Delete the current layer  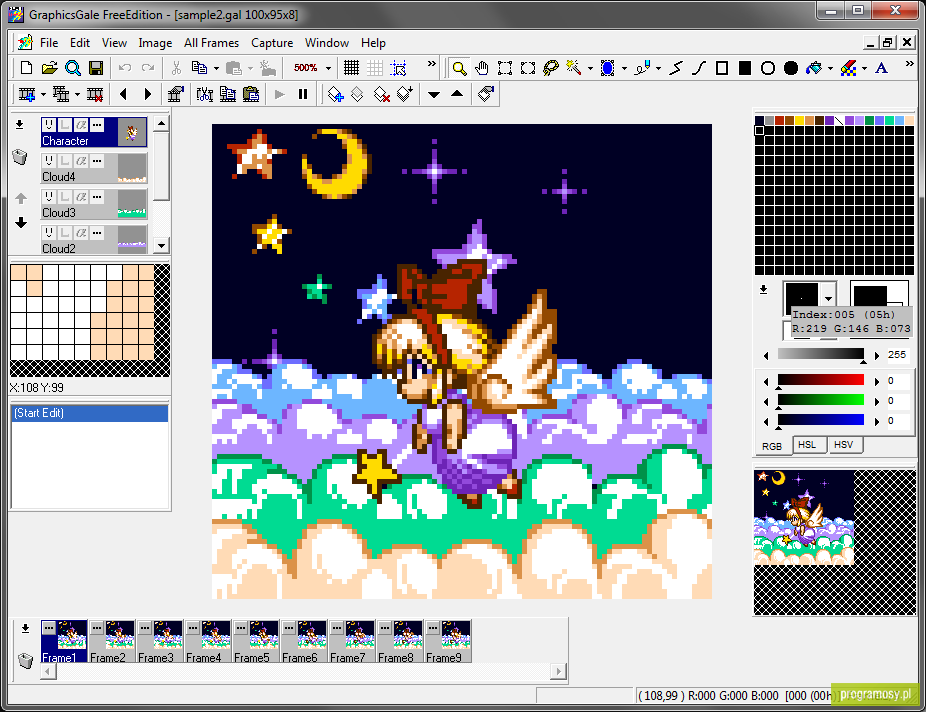382,94
